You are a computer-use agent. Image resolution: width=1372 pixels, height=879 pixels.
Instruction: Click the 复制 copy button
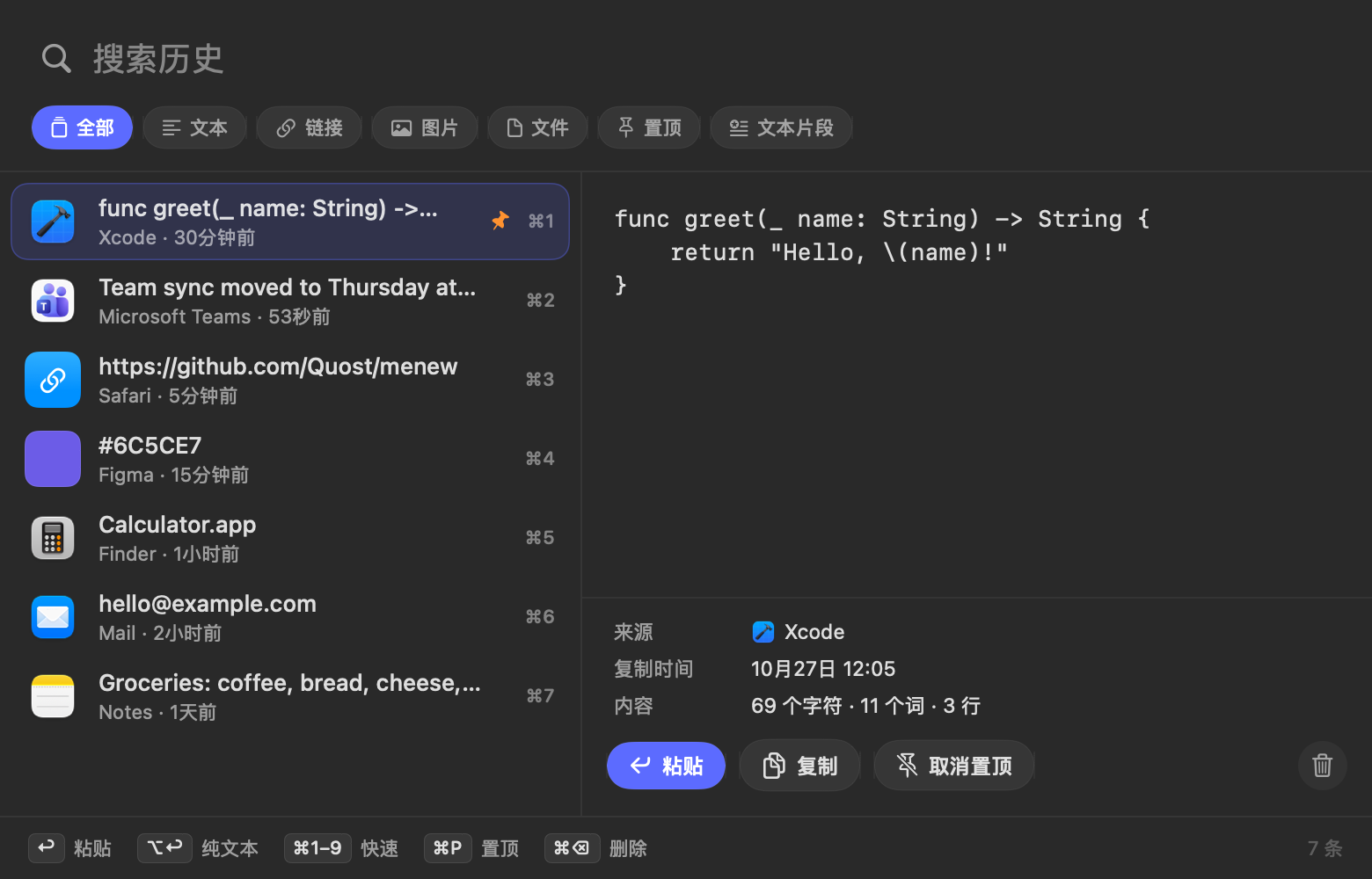click(x=799, y=766)
